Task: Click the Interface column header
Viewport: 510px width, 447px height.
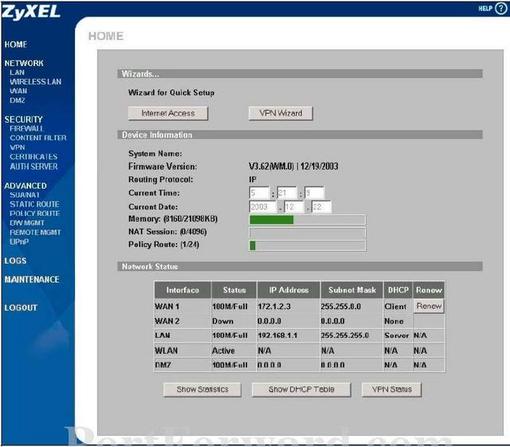Action: 183,290
